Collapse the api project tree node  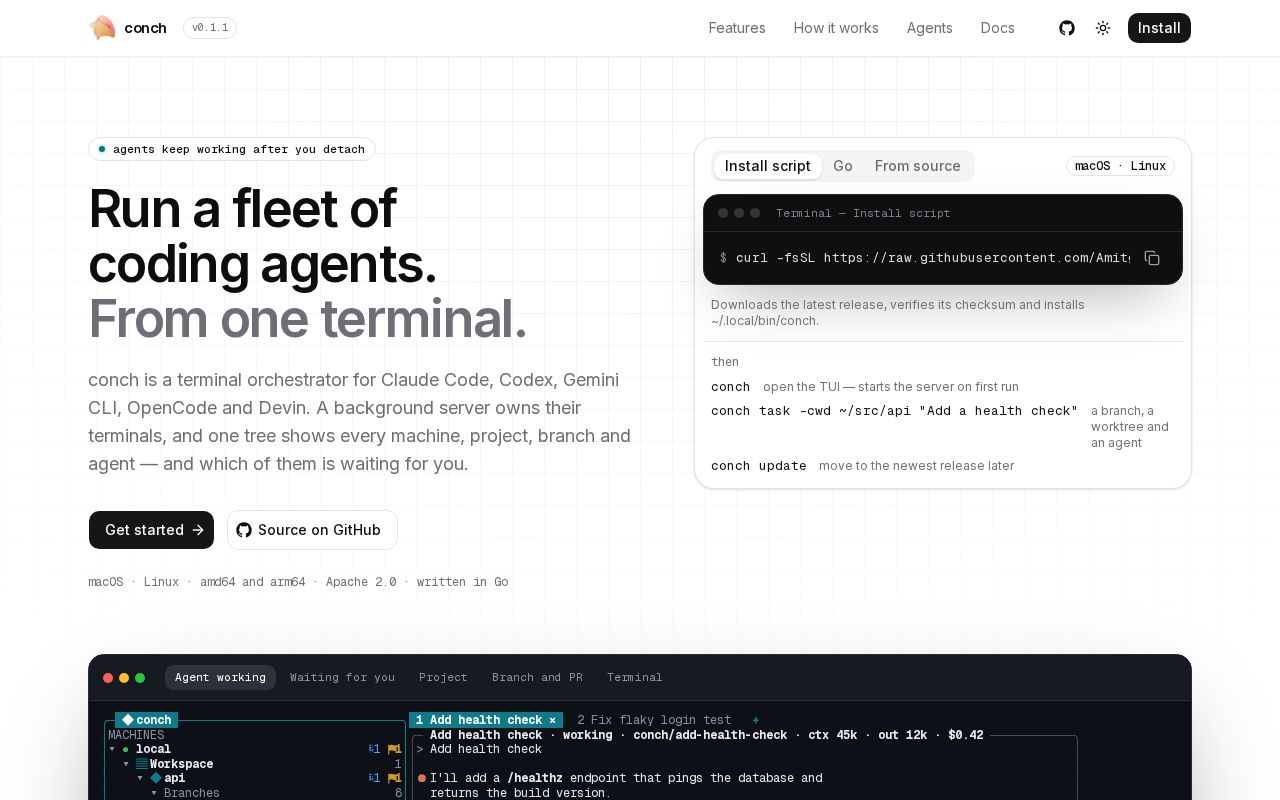[x=140, y=778]
